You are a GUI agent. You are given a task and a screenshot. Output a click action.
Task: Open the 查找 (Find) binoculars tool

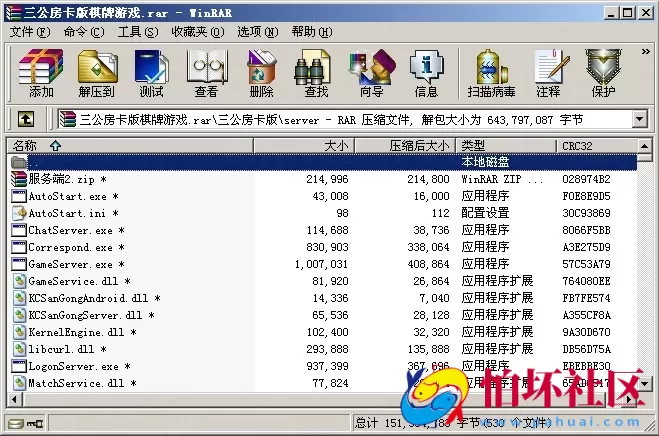click(316, 74)
